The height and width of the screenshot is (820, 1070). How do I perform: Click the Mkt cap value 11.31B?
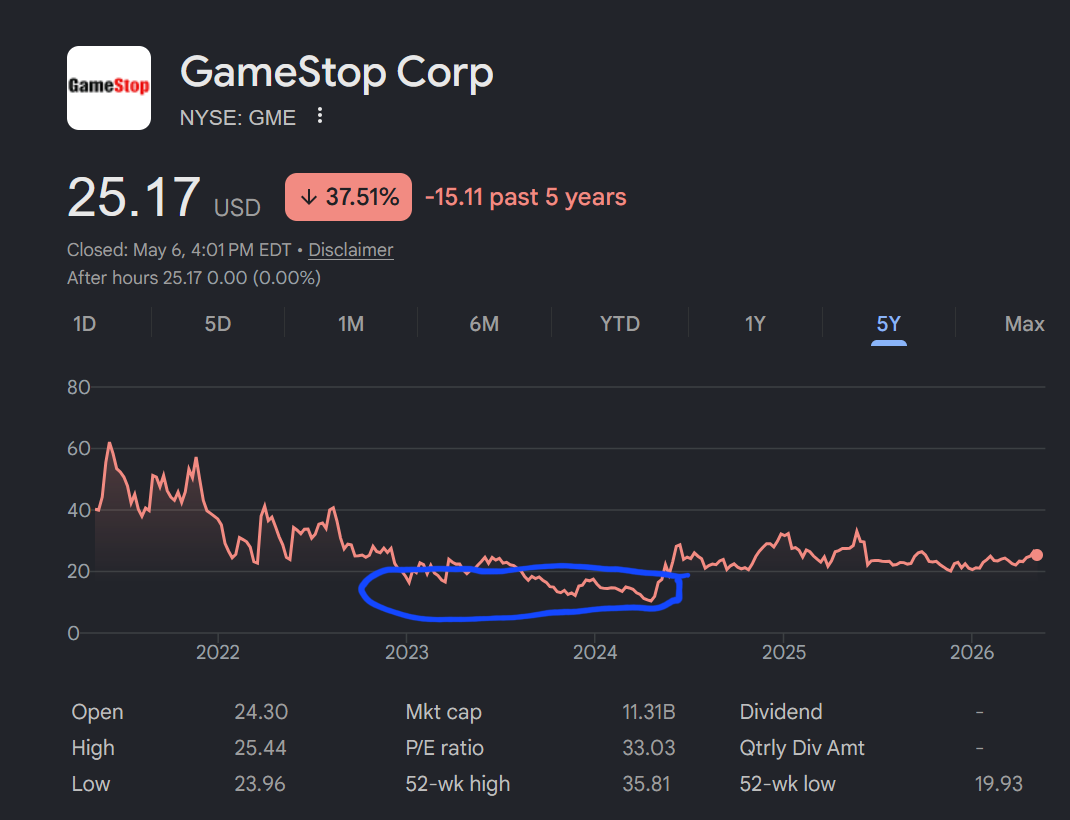[648, 712]
